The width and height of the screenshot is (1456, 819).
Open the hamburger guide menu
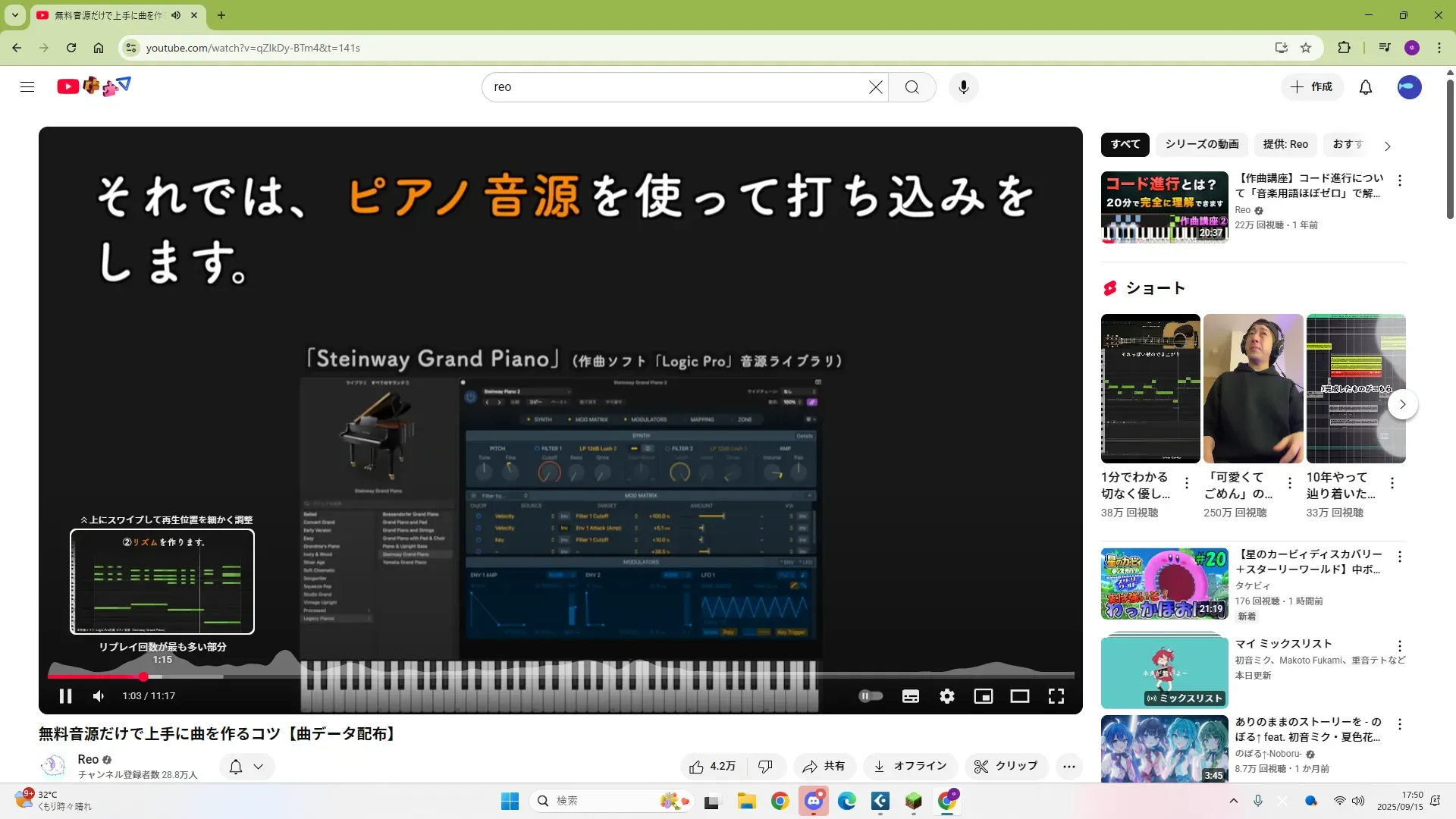point(27,87)
